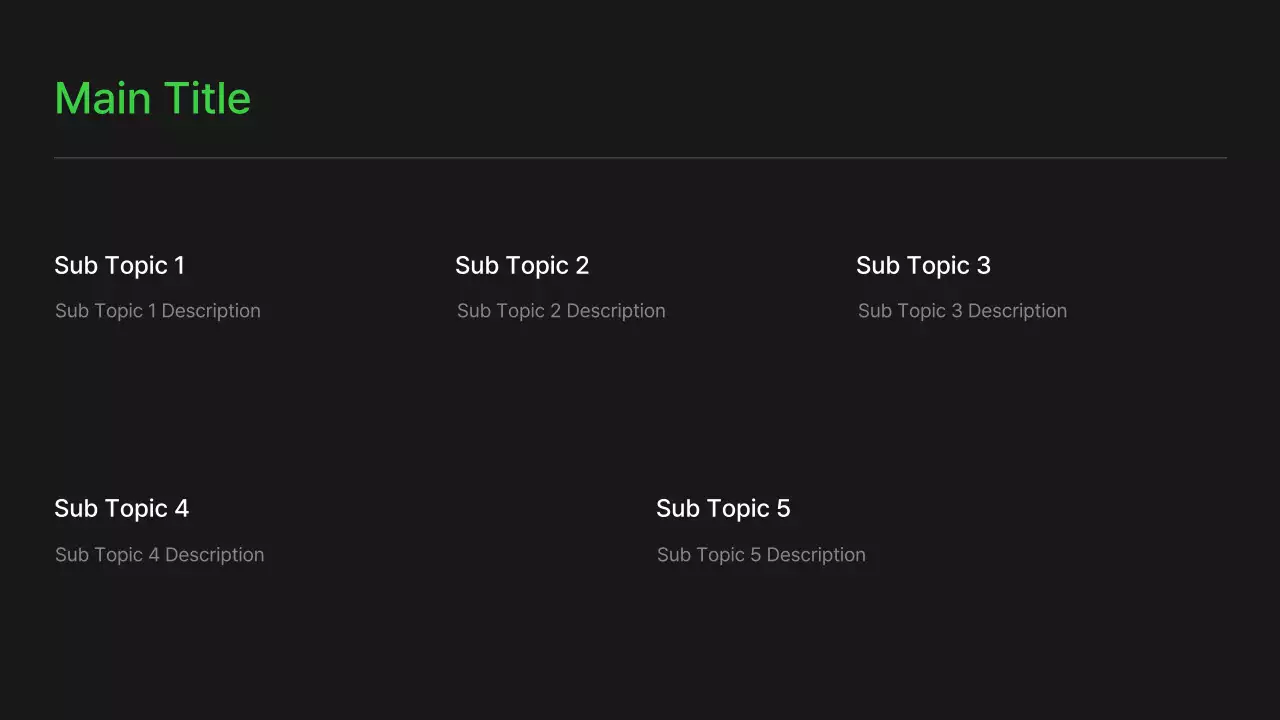Click the Sub Topic 3 heading
This screenshot has width=1280, height=720.
tap(923, 265)
